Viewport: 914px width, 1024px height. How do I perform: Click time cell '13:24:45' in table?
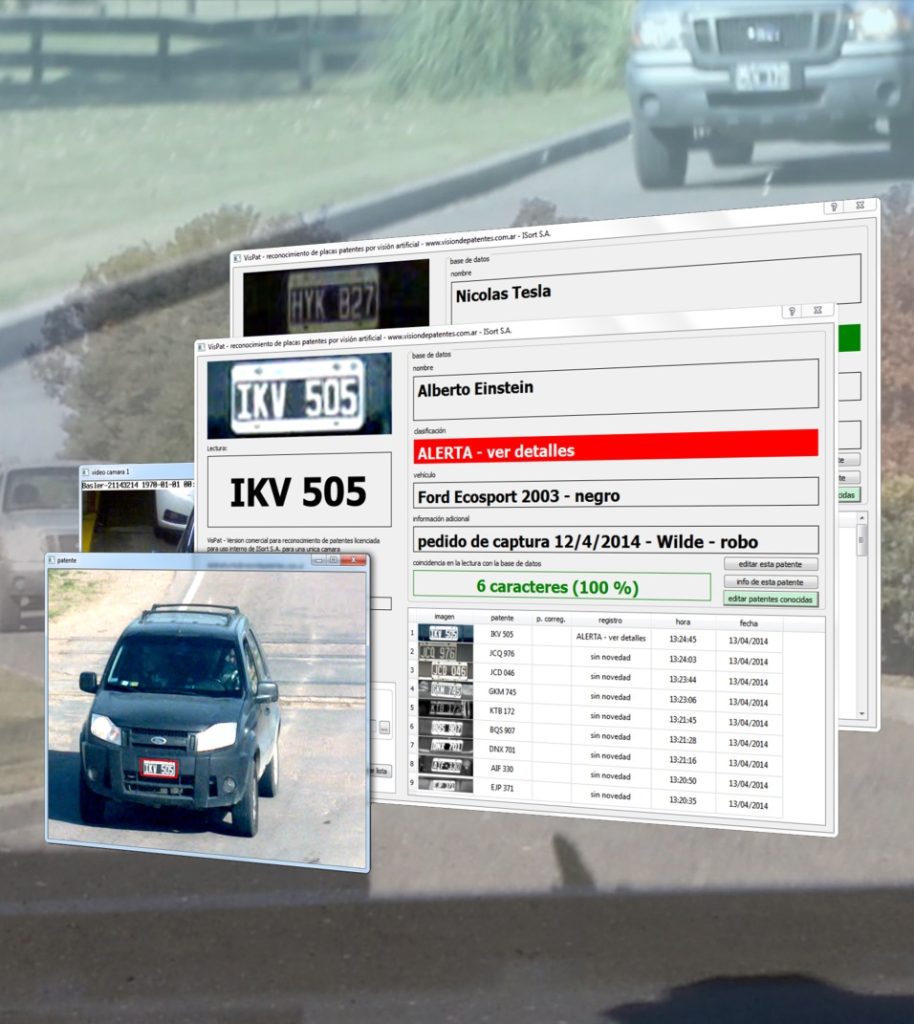(x=683, y=639)
